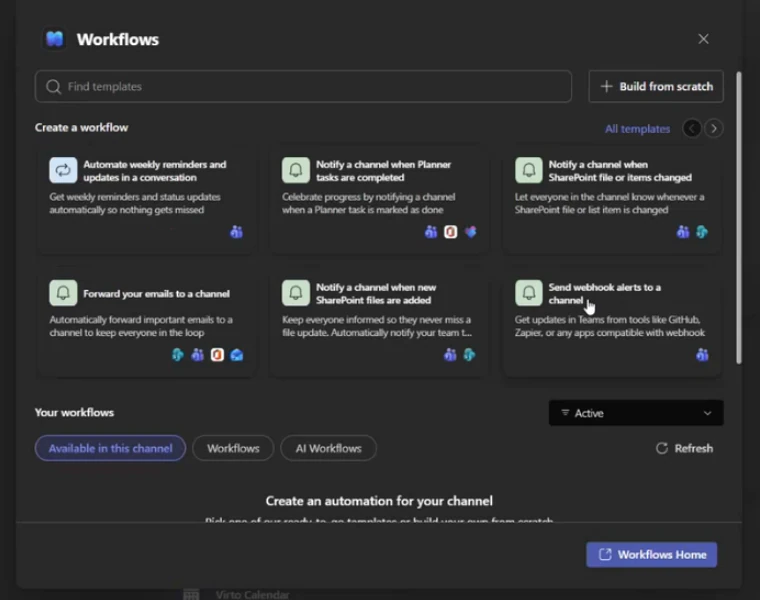Click SharePoint icon on Forward your emails card
Screen dimensions: 760x600
click(178, 355)
